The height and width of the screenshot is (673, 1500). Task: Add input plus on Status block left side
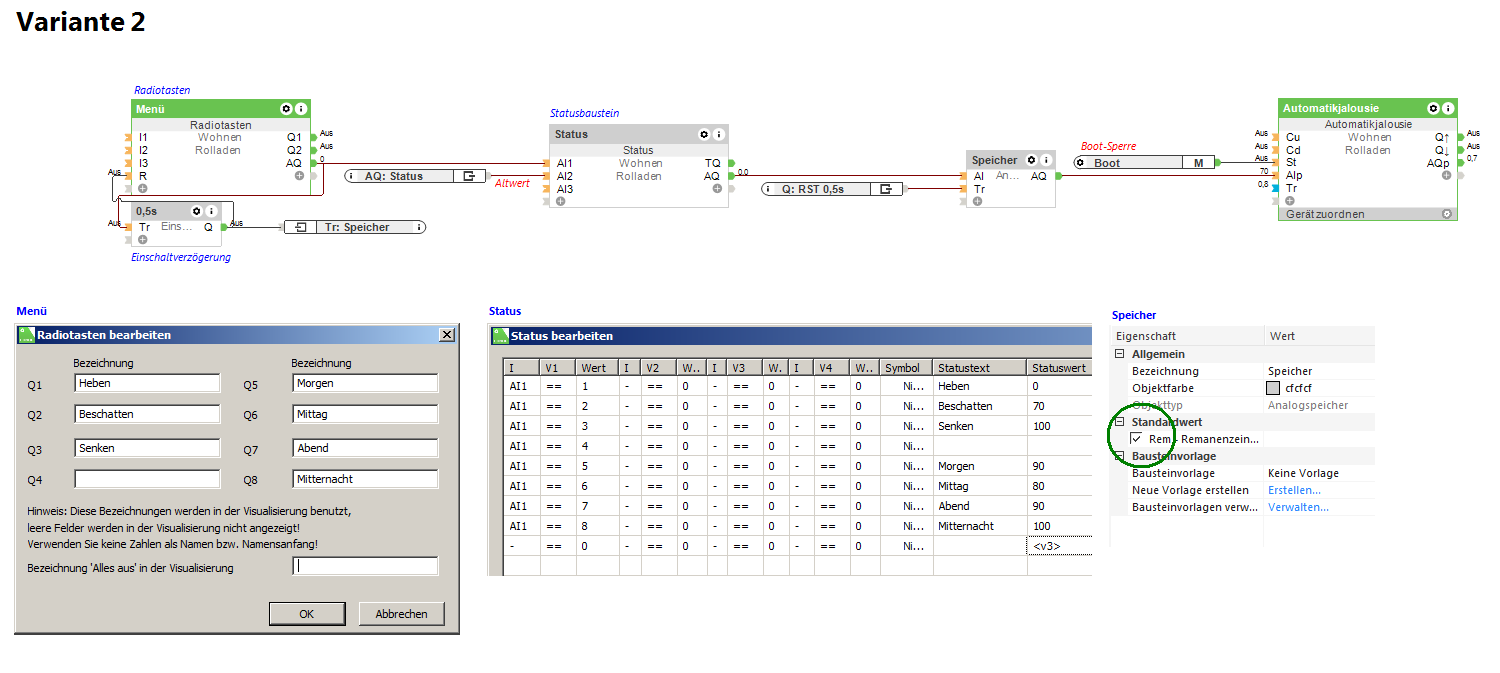click(560, 201)
